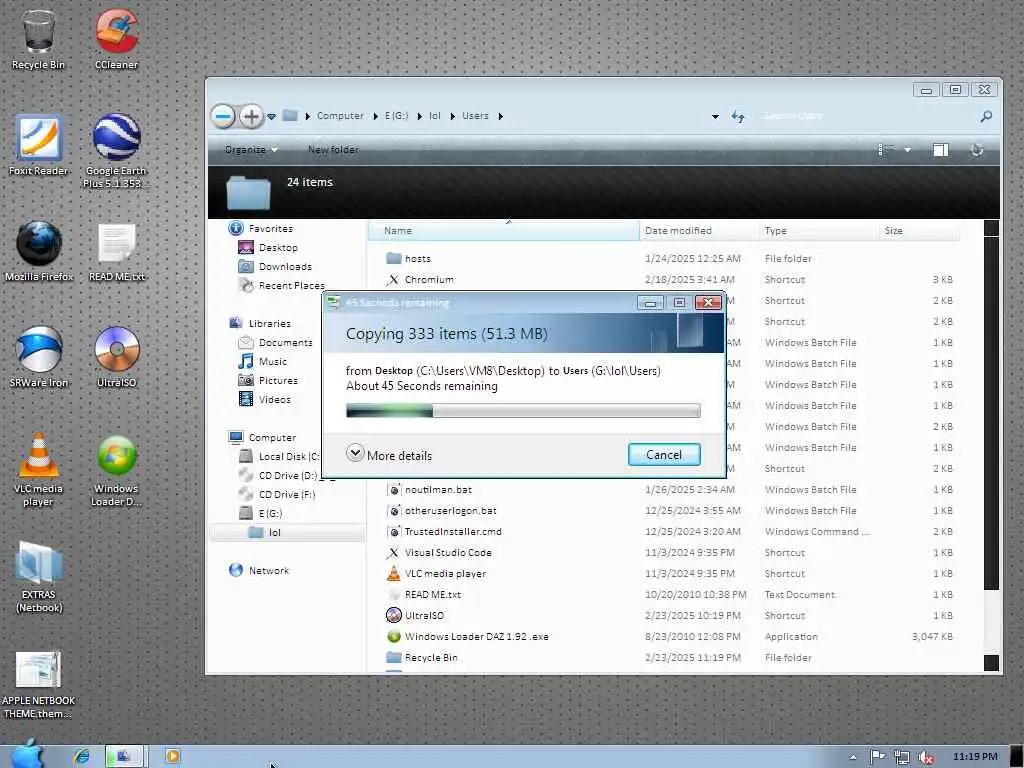Image resolution: width=1024 pixels, height=768 pixels.
Task: Select Mozilla Firefox desktop icon
Action: [39, 251]
